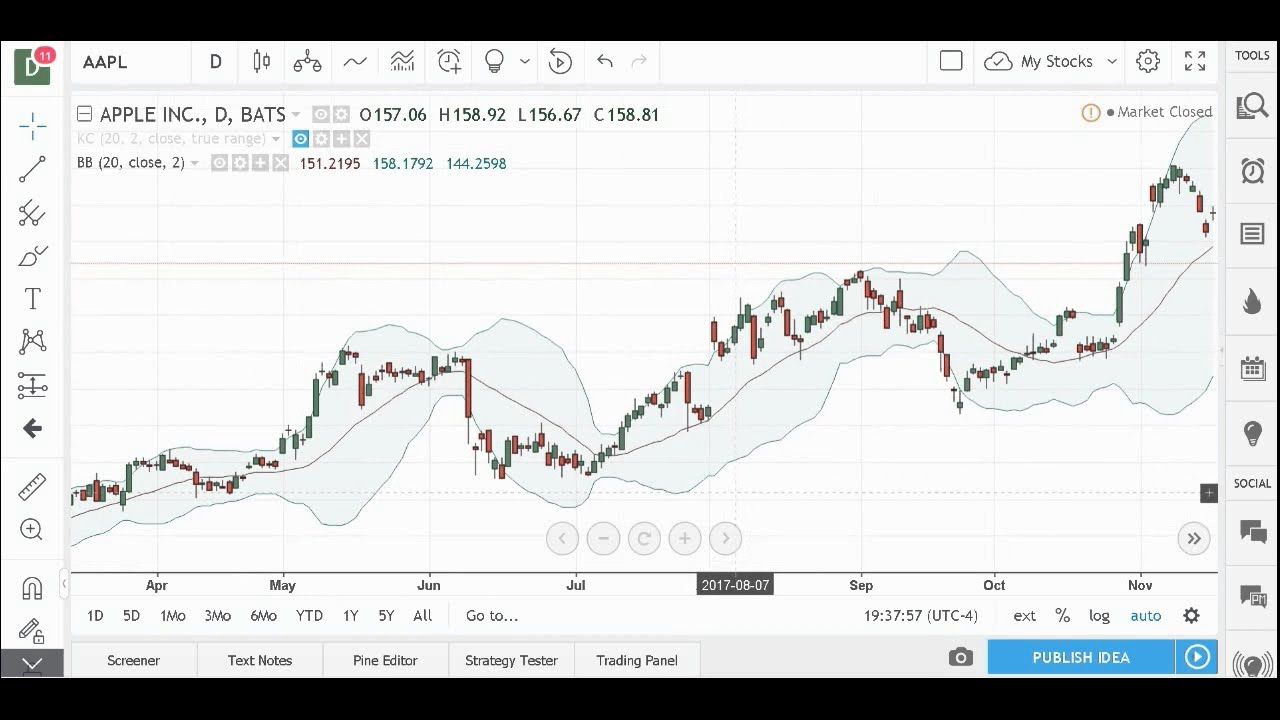Select the crosshair cursor tool
The height and width of the screenshot is (720, 1280).
pos(32,126)
